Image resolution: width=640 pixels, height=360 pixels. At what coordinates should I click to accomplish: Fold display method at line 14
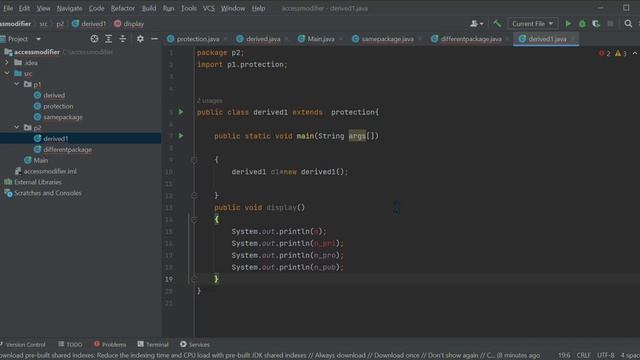click(194, 220)
